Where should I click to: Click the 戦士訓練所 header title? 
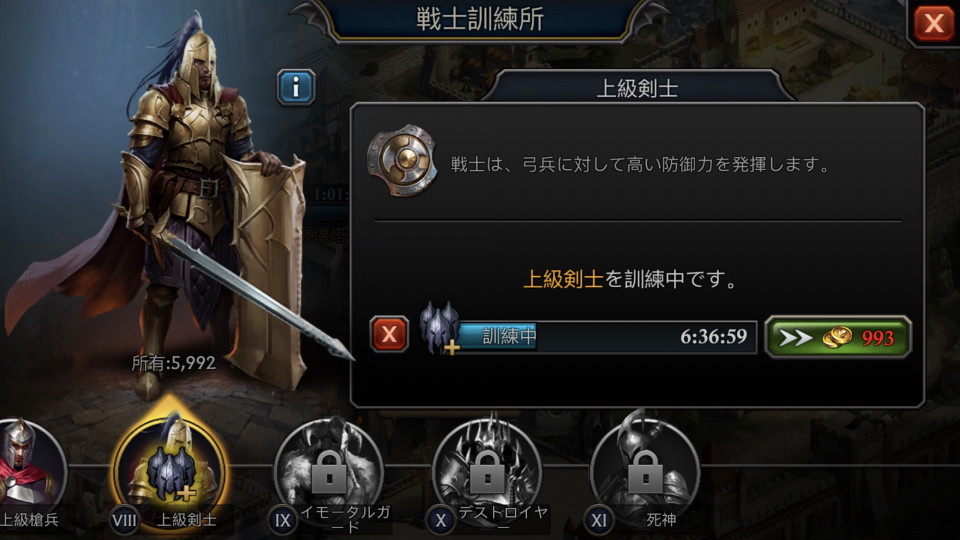tap(480, 19)
